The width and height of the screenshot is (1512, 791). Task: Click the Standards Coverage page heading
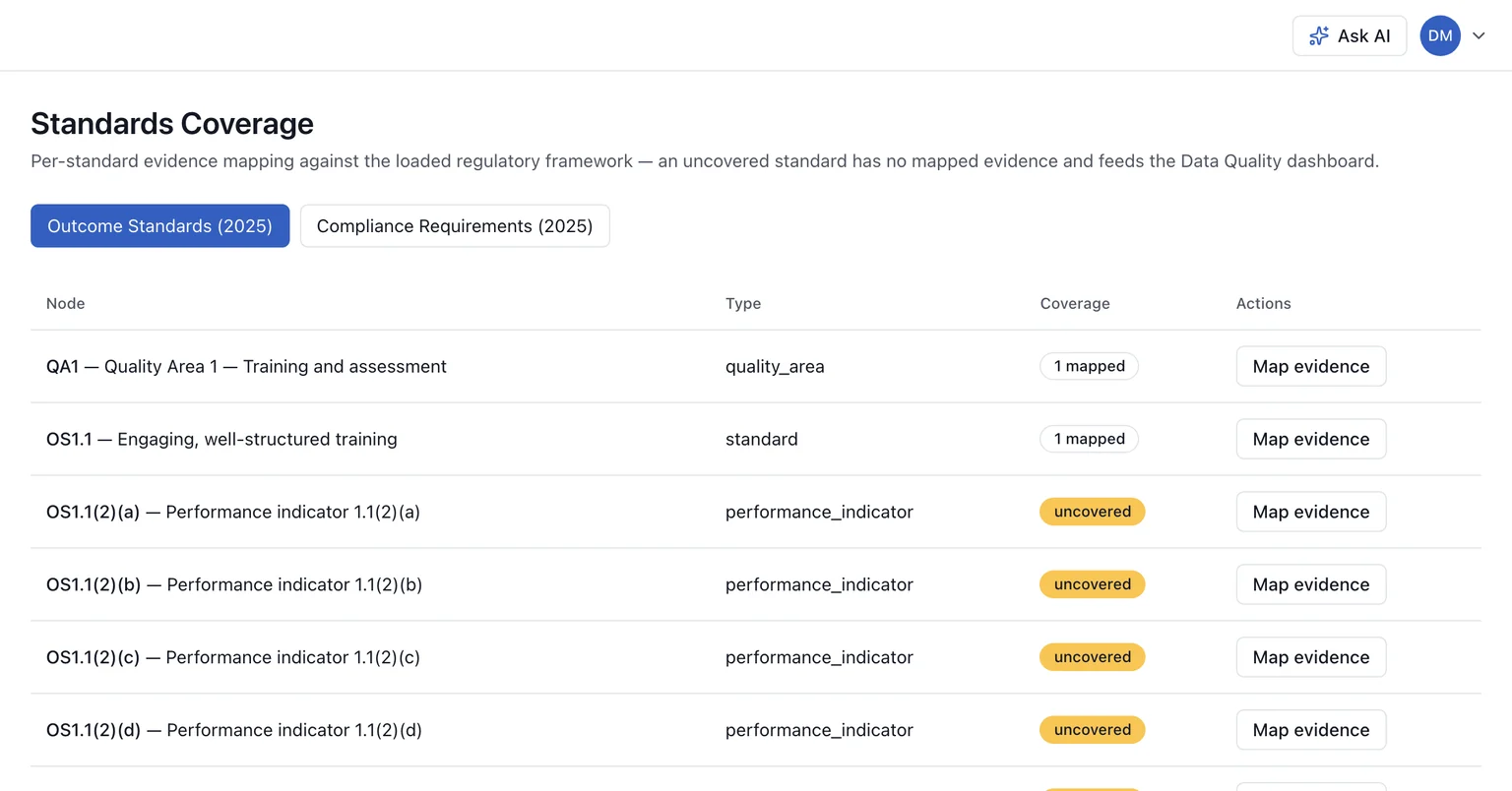[172, 123]
